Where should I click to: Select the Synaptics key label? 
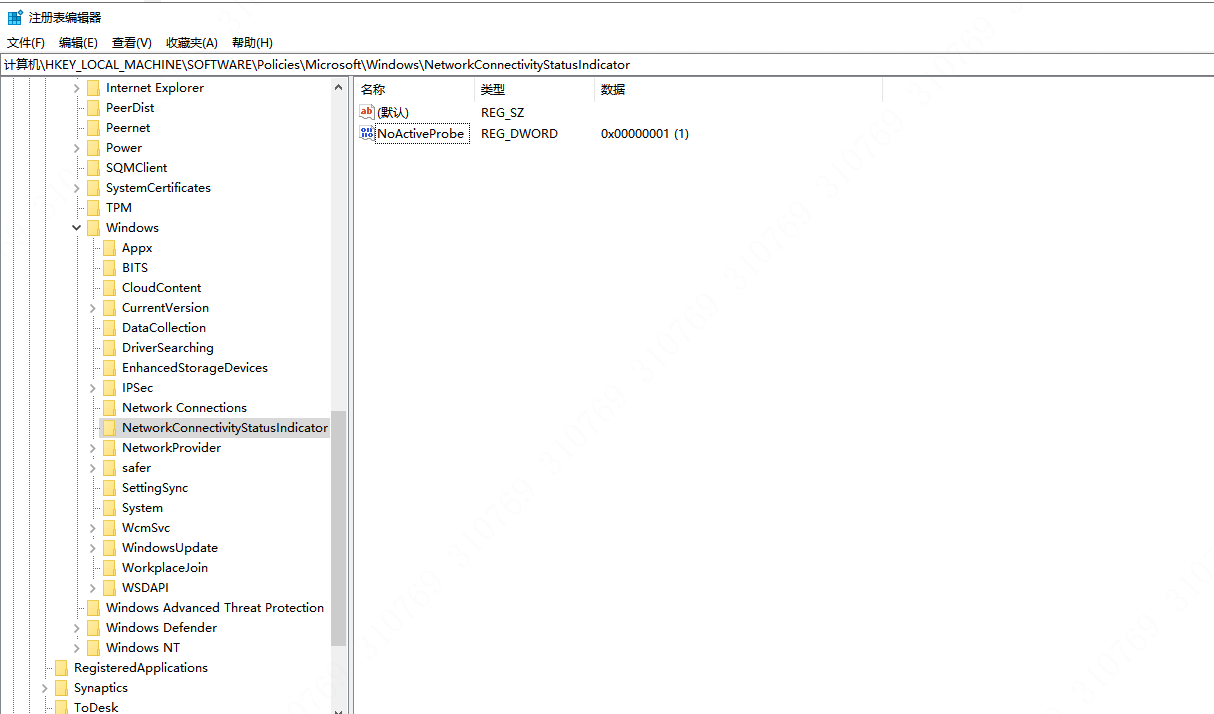(x=101, y=688)
